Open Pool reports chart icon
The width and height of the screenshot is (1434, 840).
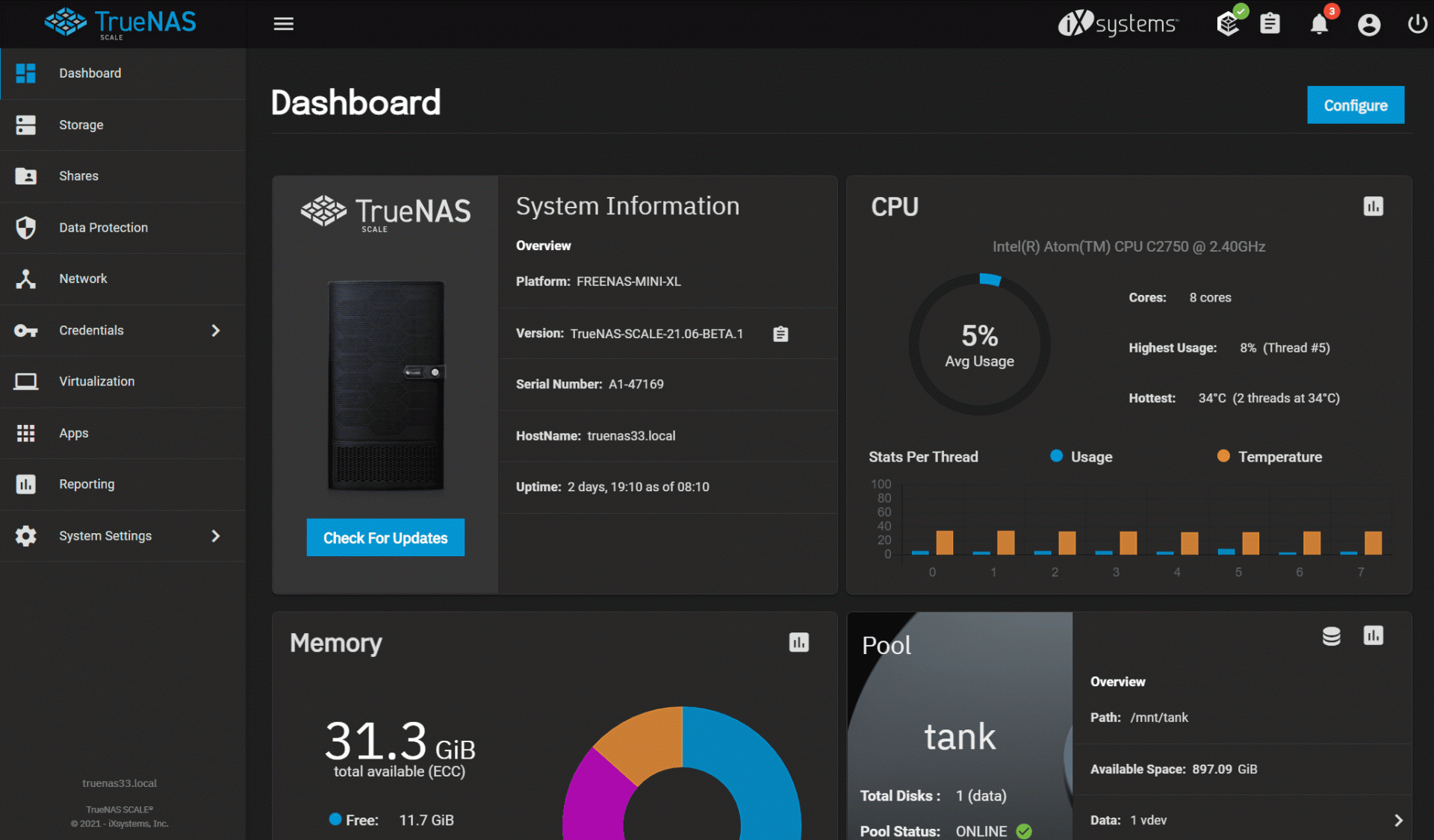1373,635
